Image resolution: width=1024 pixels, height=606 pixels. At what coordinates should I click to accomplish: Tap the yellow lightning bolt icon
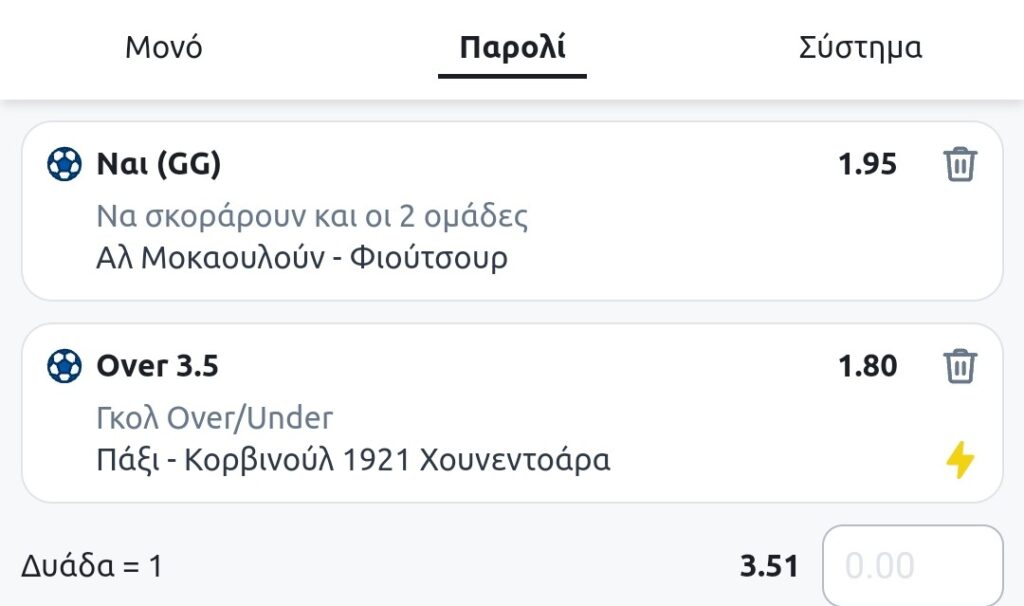[x=960, y=460]
